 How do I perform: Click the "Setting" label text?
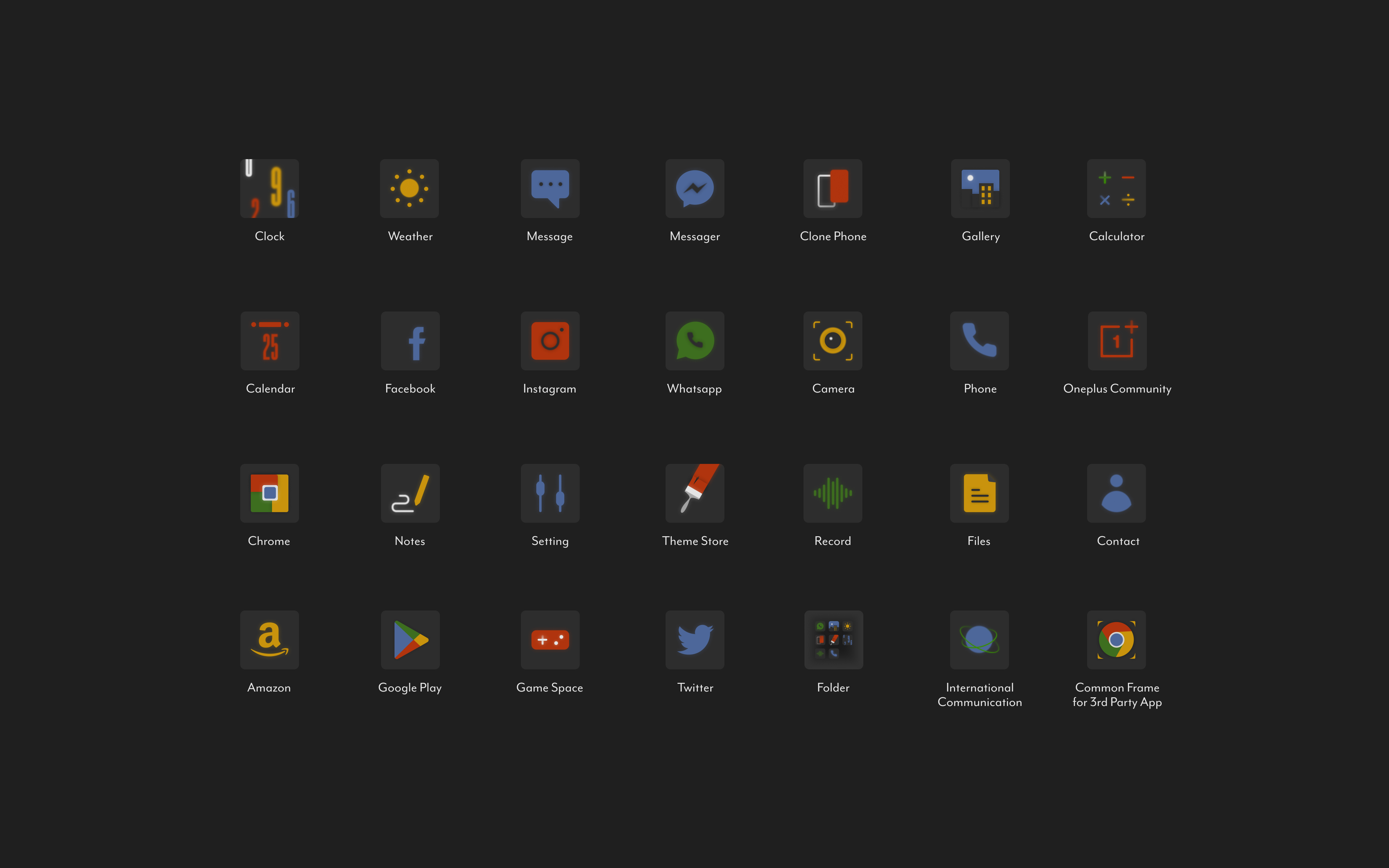pyautogui.click(x=550, y=541)
